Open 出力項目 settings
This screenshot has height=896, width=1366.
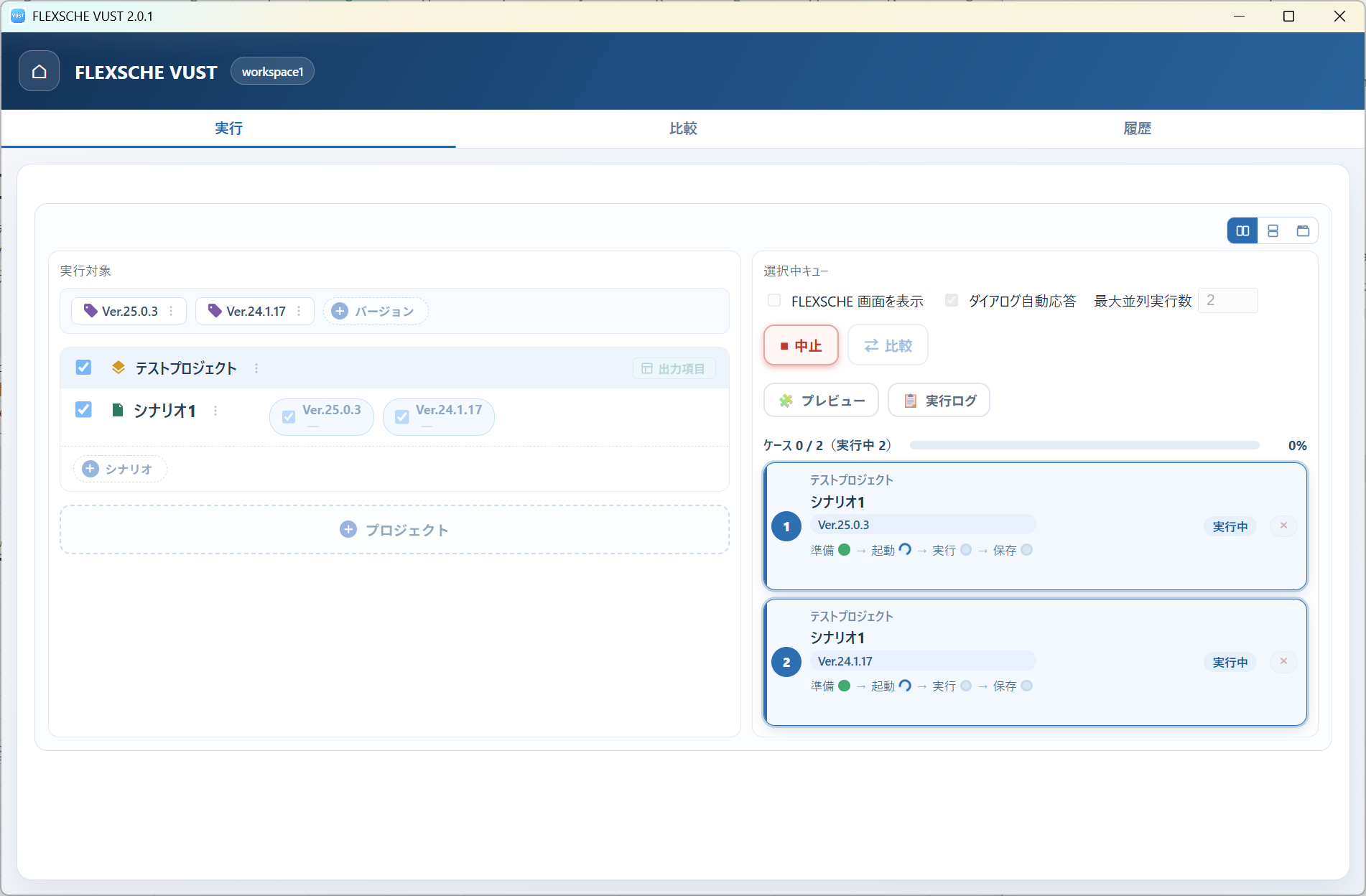tap(674, 368)
